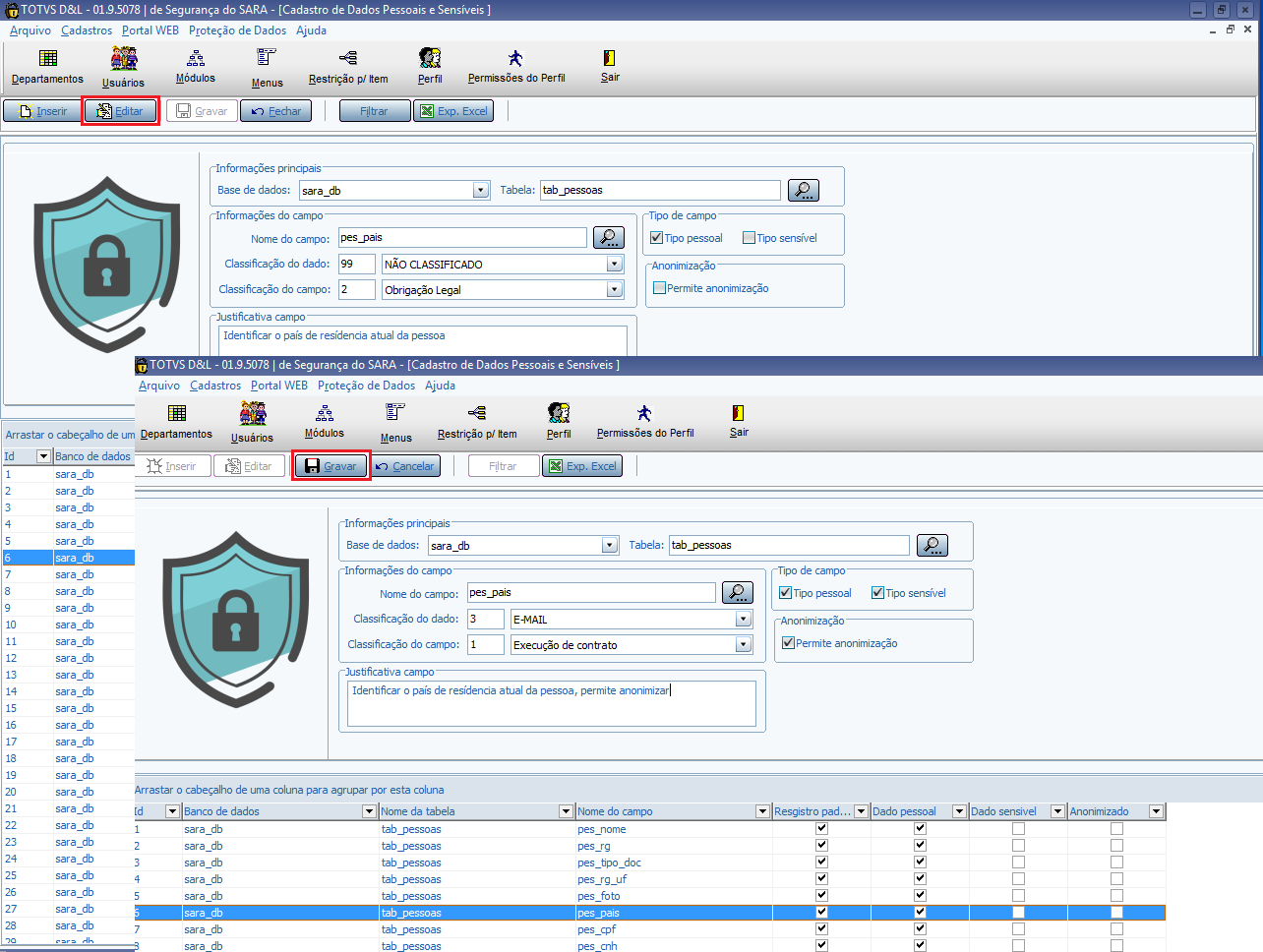
Task: Click Sair in the background window toolbar
Action: click(x=610, y=67)
